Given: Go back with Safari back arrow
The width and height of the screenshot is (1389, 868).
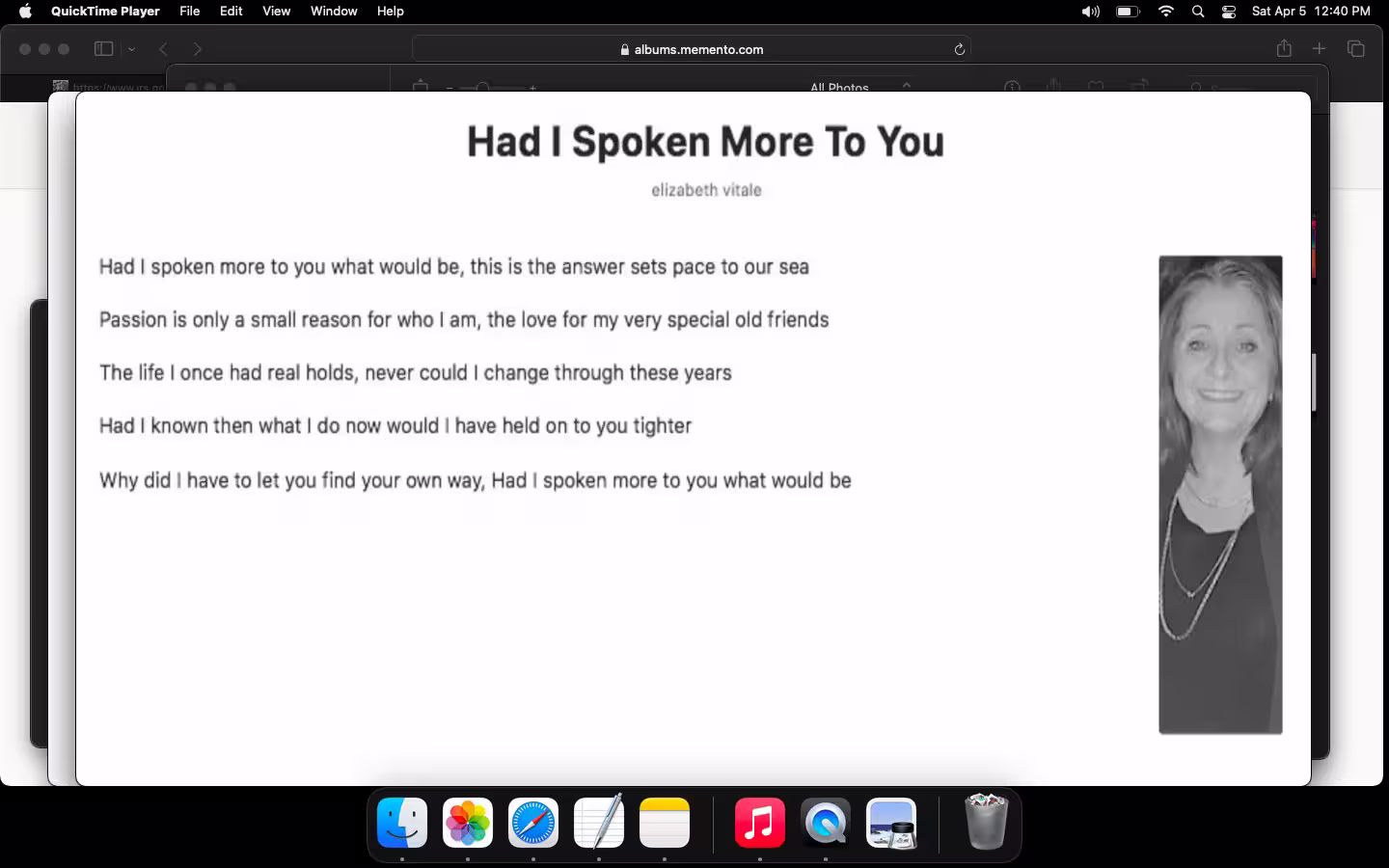Looking at the screenshot, I should [x=163, y=49].
